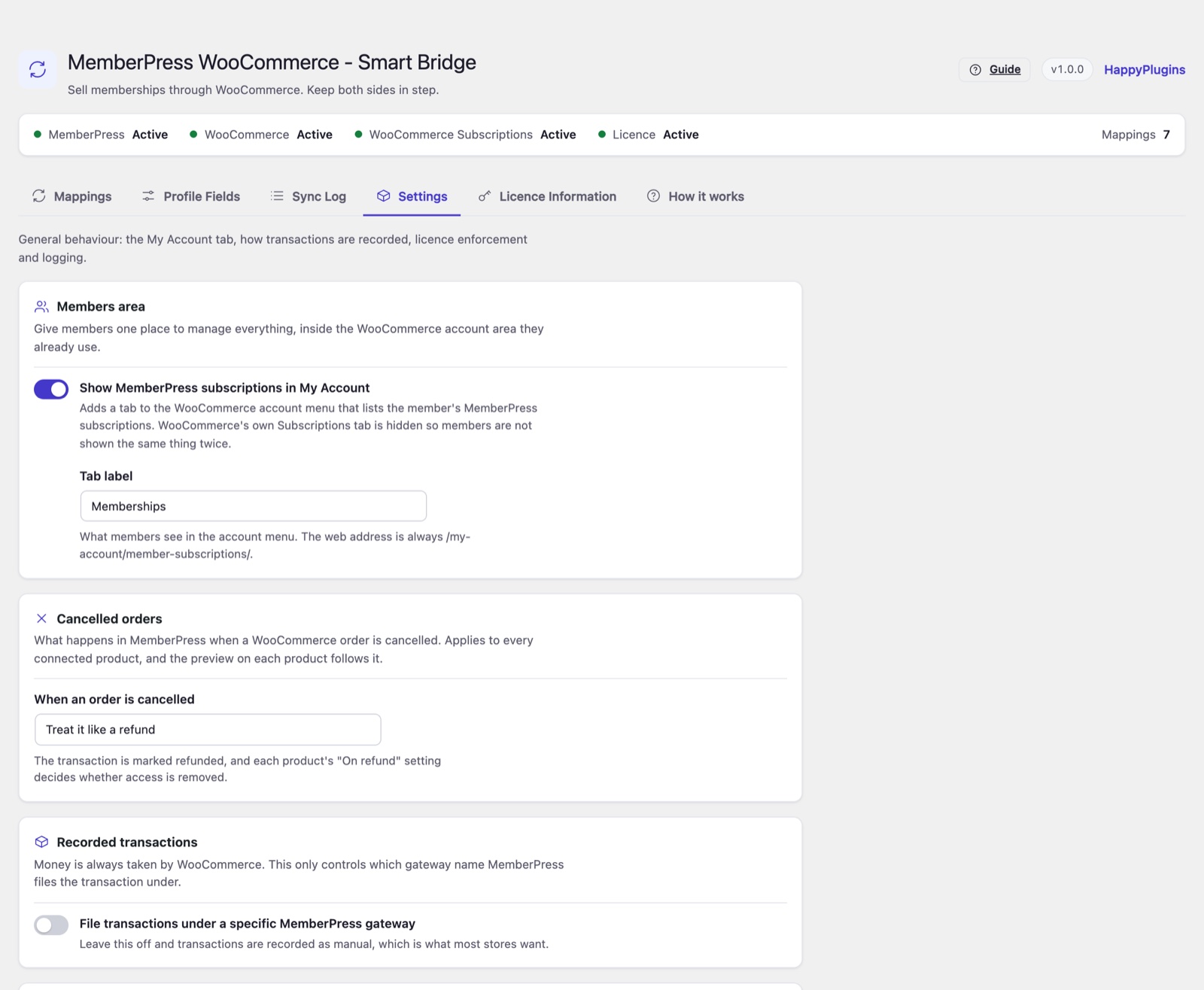Disable Show MemberPress subscriptions in My Account
The width and height of the screenshot is (1204, 990).
point(51,389)
